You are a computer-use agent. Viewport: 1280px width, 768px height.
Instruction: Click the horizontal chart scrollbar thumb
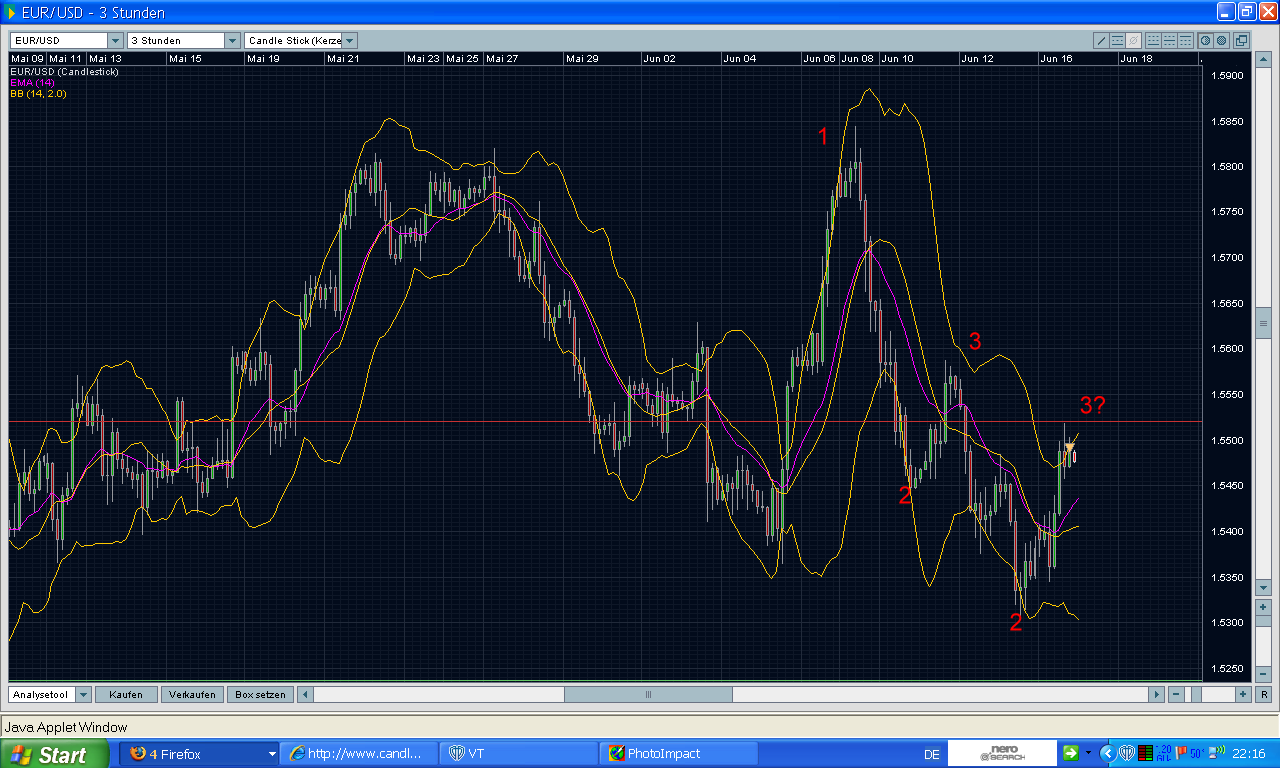pyautogui.click(x=648, y=694)
